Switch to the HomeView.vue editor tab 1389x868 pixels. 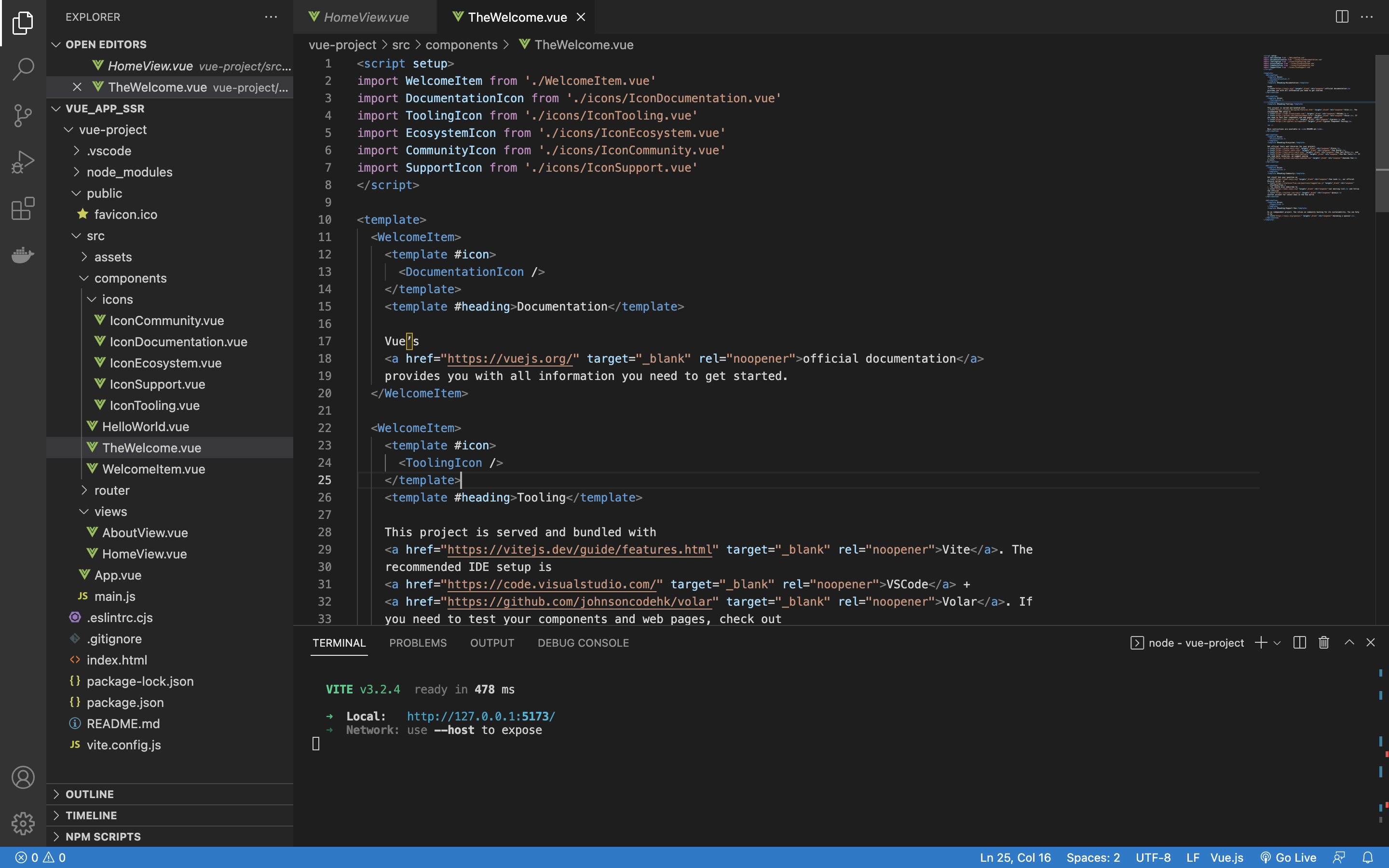[x=365, y=17]
